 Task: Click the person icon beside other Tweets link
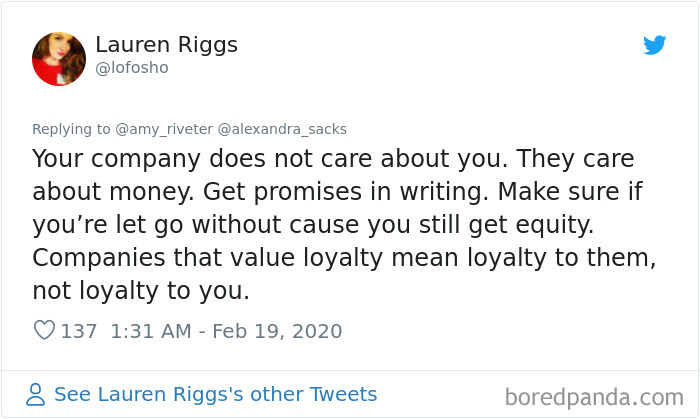[36, 395]
